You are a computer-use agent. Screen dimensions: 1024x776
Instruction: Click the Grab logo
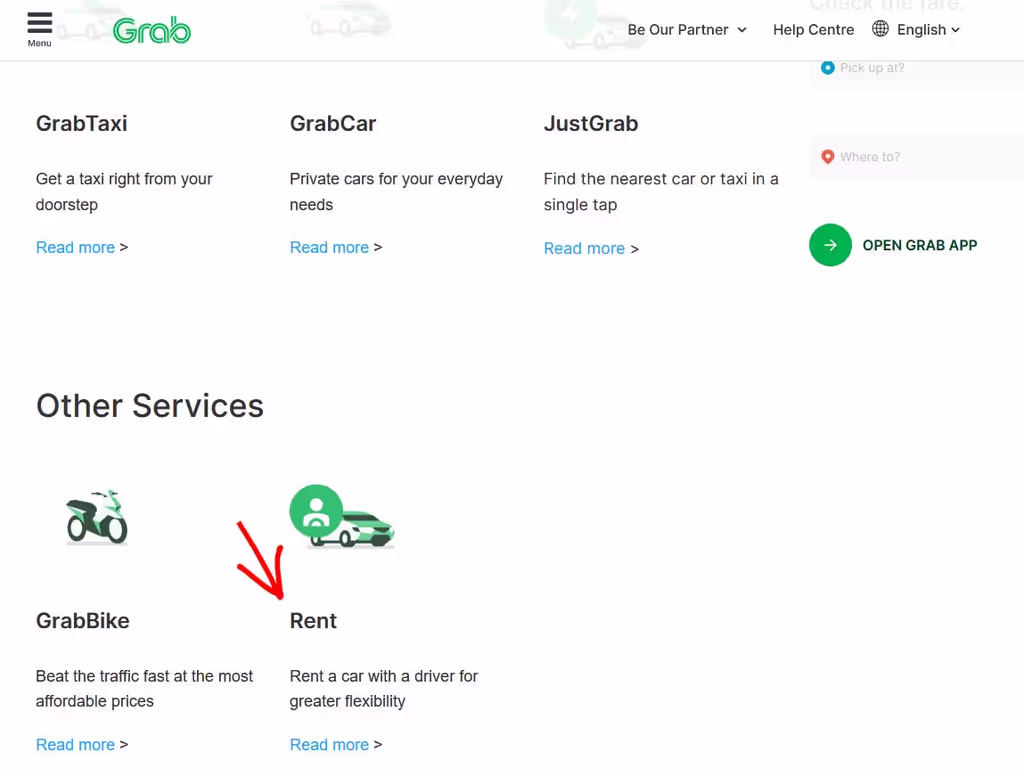click(x=152, y=30)
